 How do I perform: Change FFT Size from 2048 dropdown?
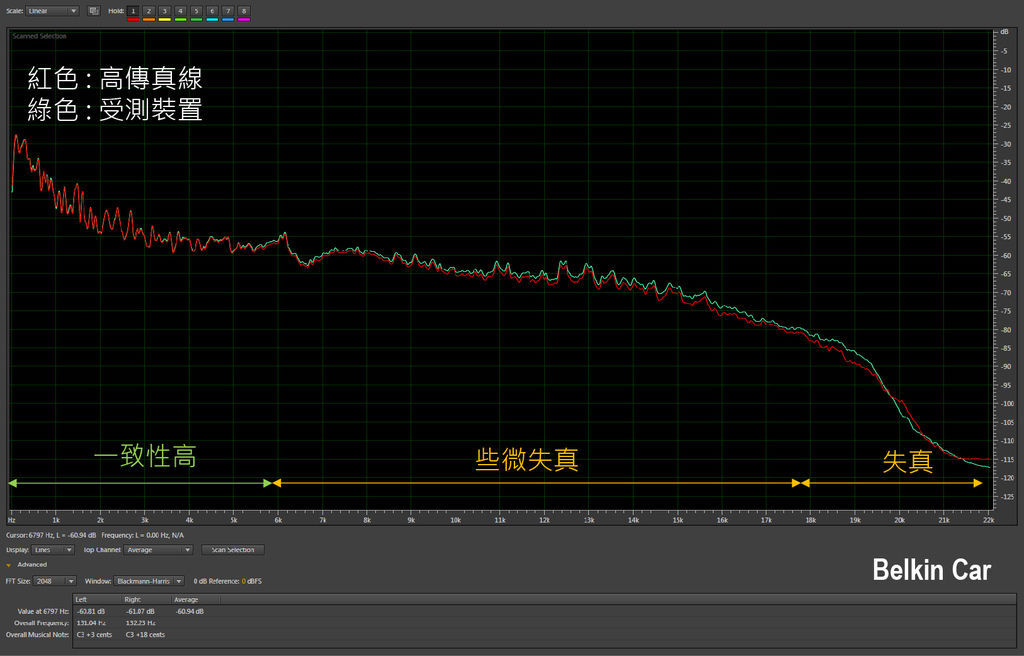[x=56, y=581]
